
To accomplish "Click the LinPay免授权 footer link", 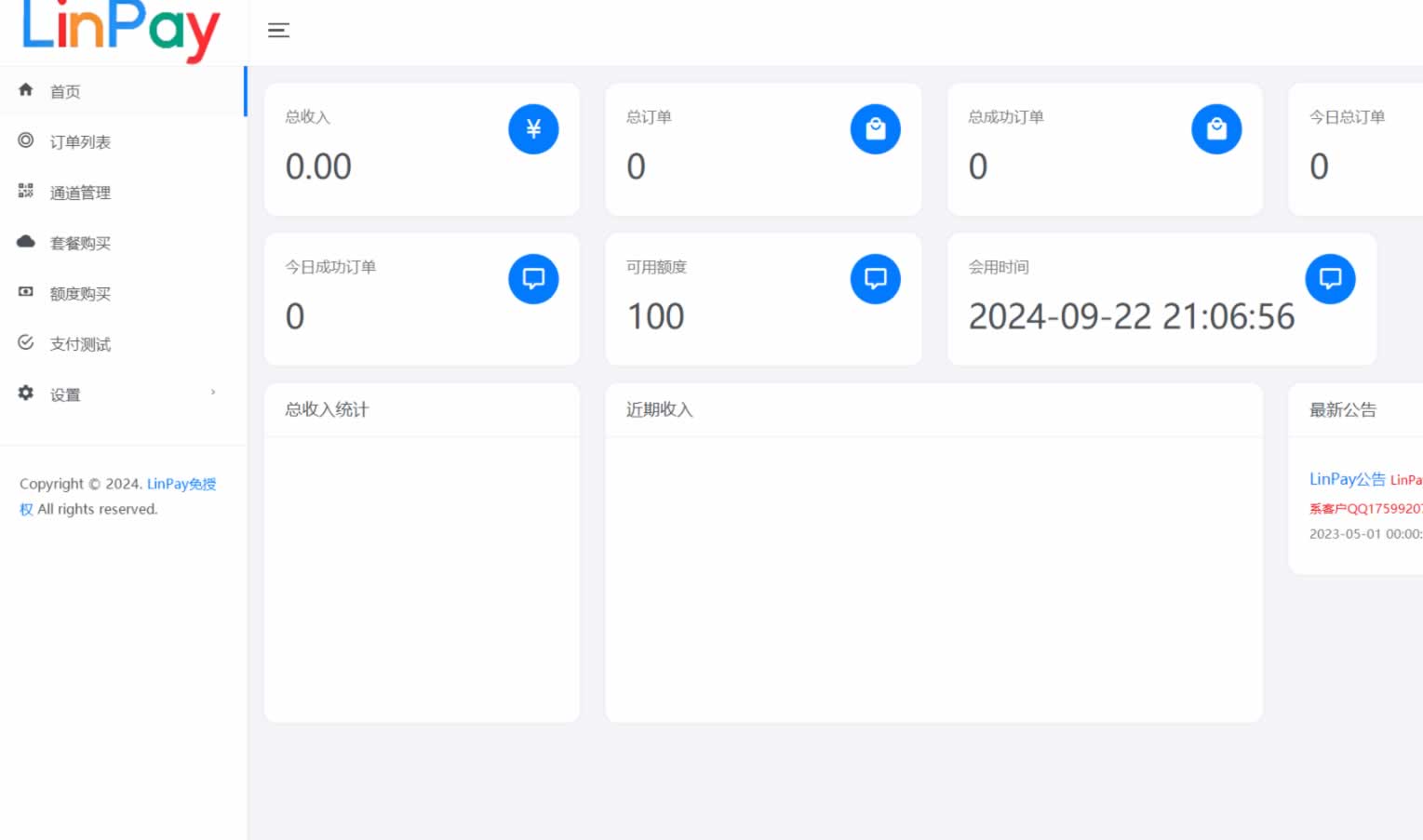I will pos(181,485).
